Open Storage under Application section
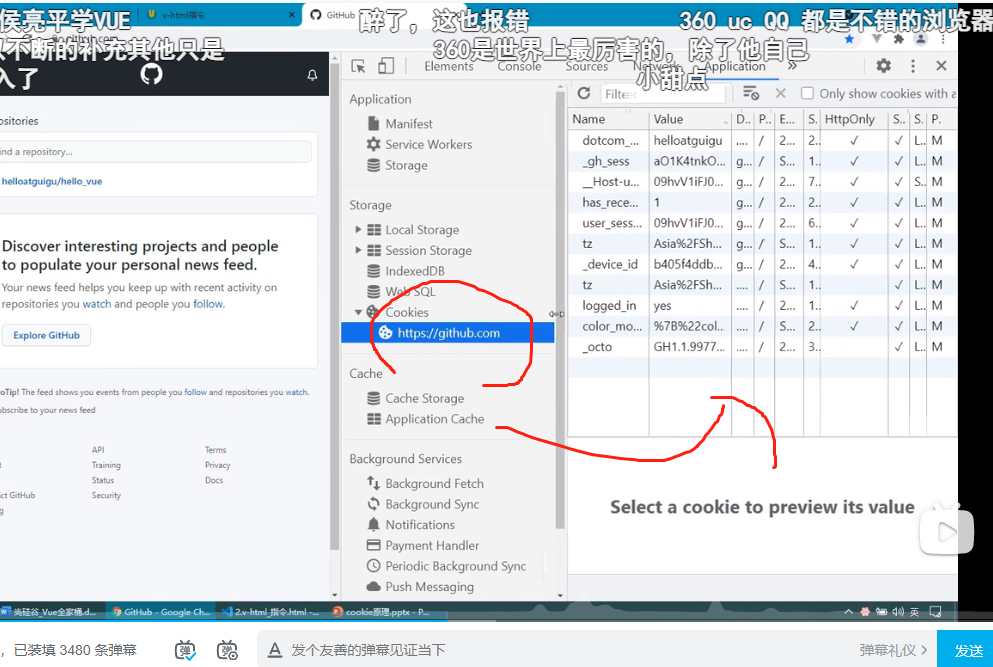 [x=397, y=165]
